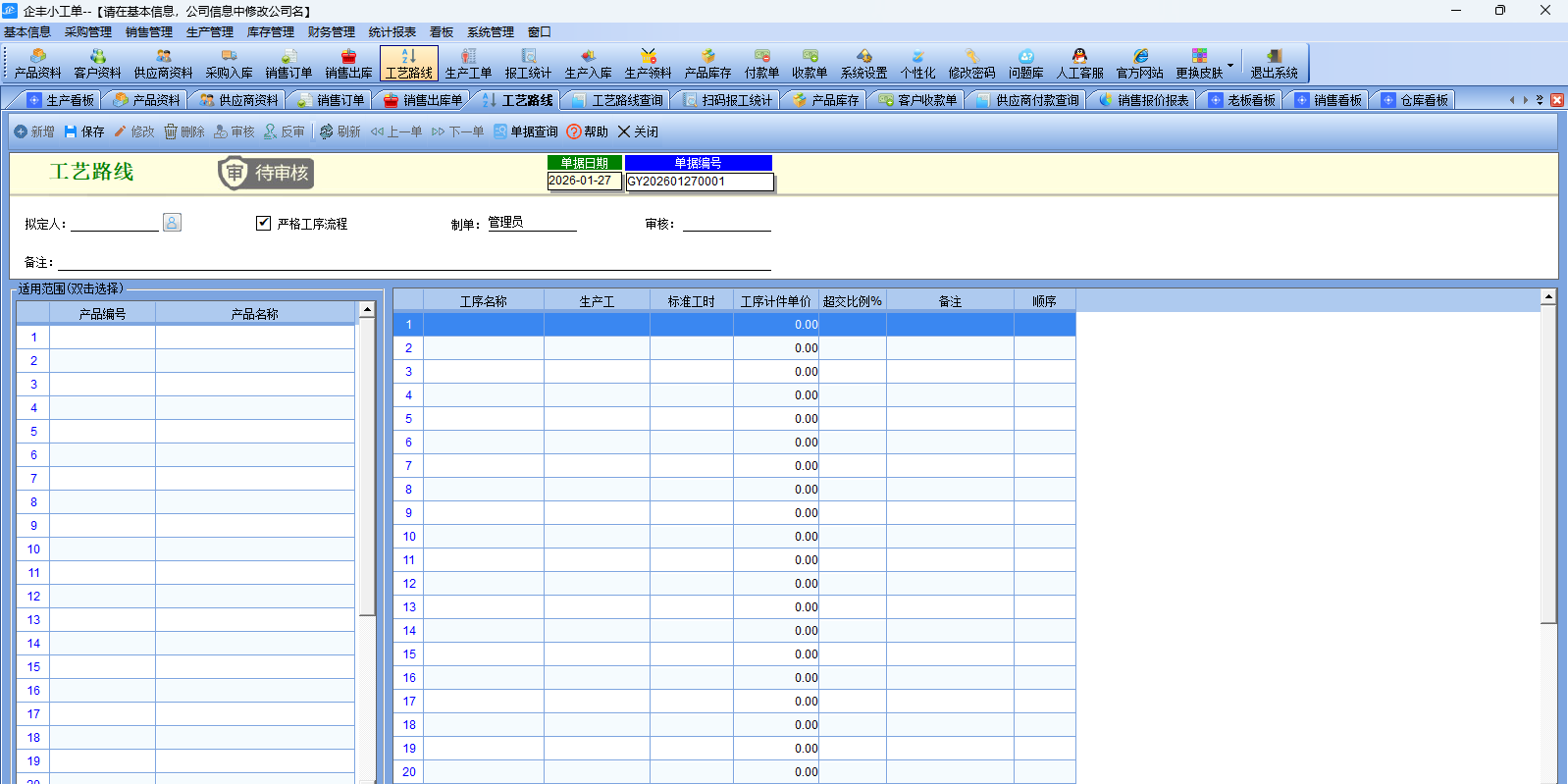Open 生产工单 in the toolbar
This screenshot has height=784, width=1568.
coord(468,64)
